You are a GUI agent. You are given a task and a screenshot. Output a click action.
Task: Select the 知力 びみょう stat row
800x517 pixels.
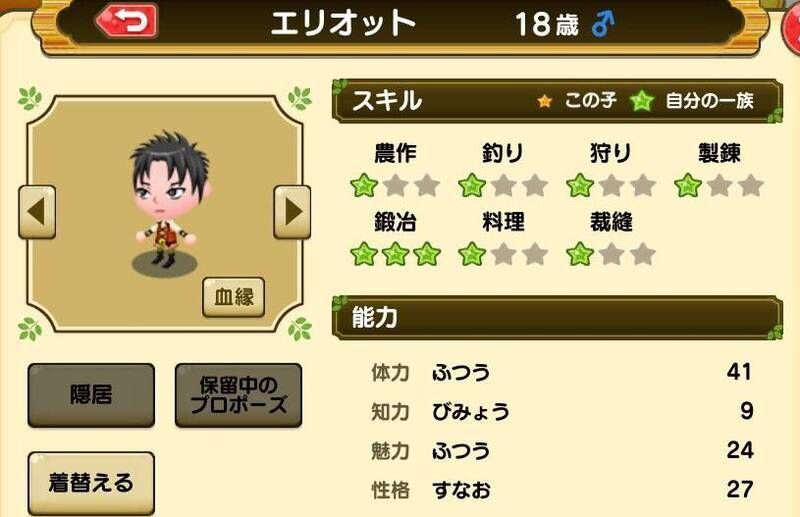[x=561, y=411]
